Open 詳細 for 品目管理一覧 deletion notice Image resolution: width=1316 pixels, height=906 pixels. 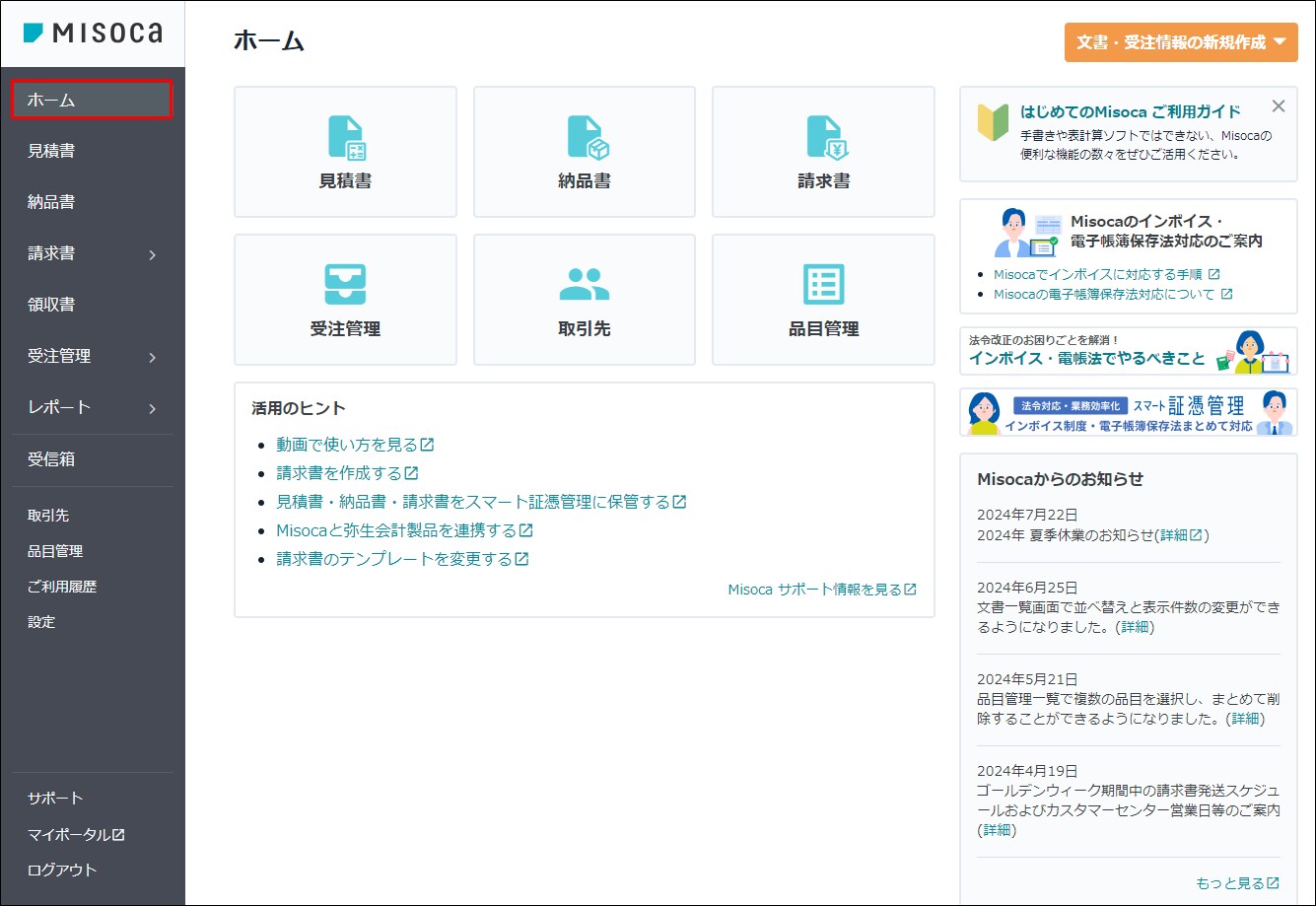pyautogui.click(x=1245, y=719)
